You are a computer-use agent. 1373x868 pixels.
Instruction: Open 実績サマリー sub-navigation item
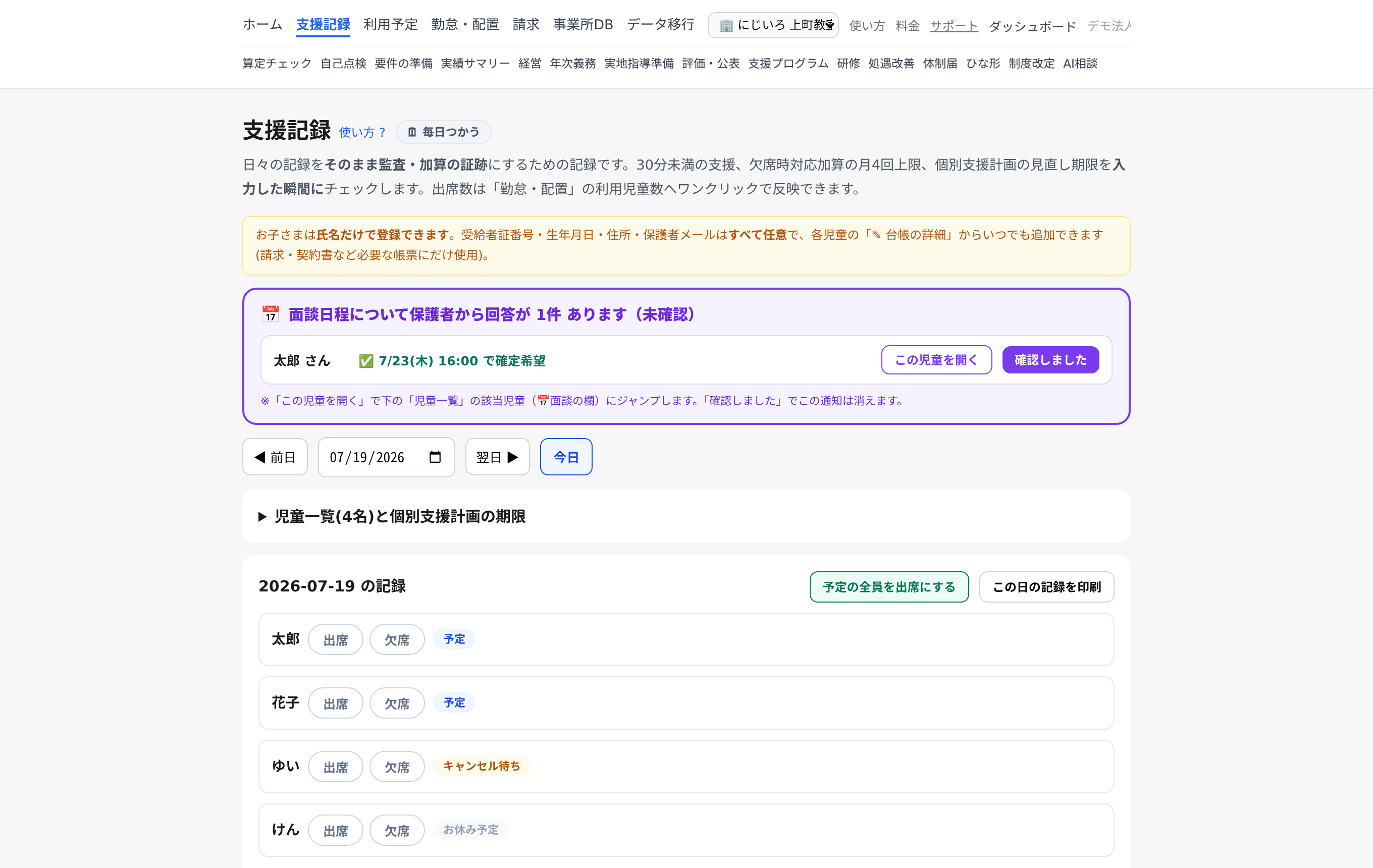[475, 63]
